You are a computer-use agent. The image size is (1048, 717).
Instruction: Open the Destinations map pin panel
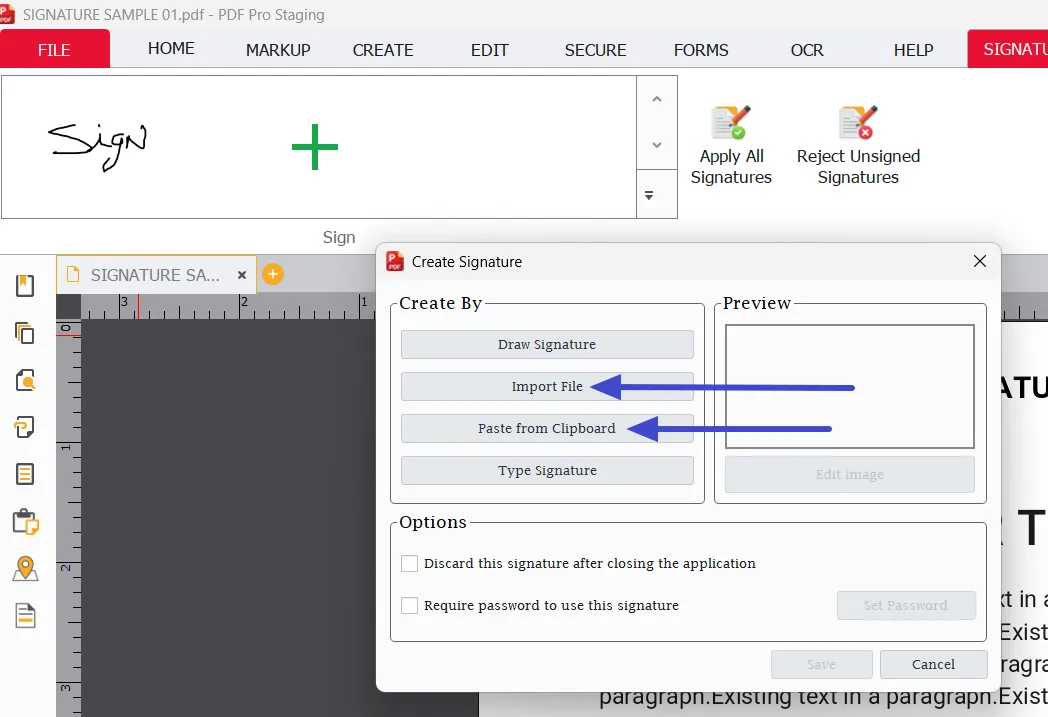pyautogui.click(x=25, y=569)
